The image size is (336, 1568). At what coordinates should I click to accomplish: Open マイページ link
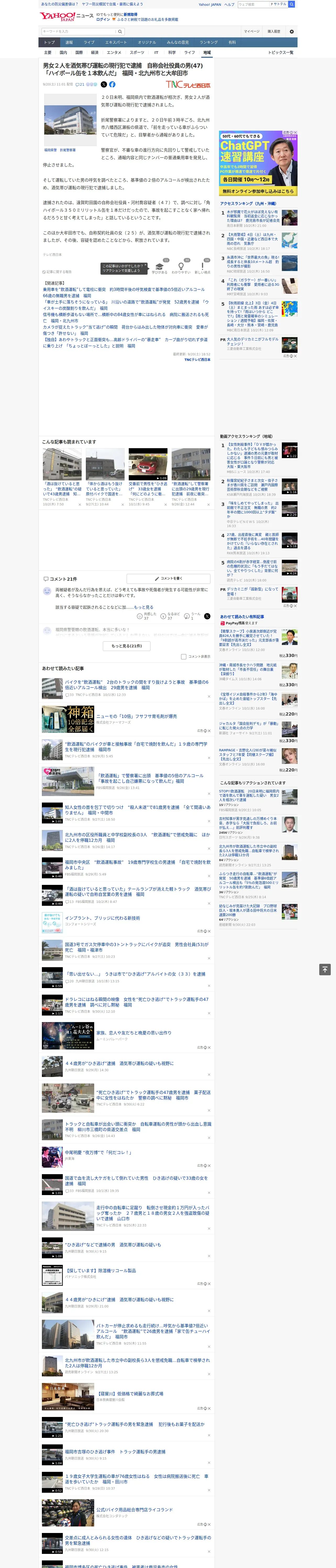(252, 32)
